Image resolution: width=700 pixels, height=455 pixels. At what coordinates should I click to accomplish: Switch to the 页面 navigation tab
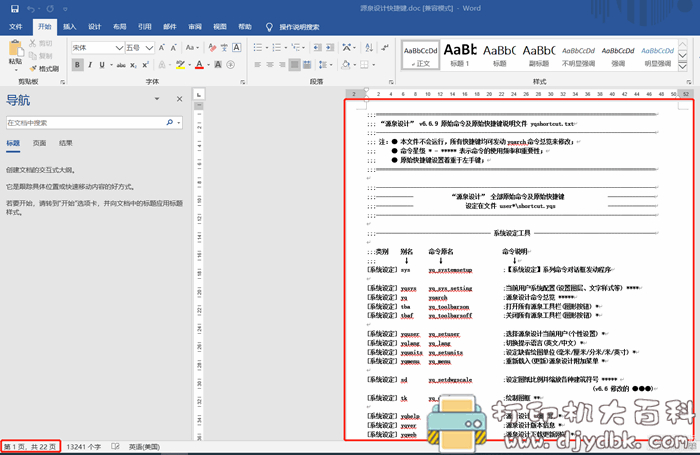[39, 143]
